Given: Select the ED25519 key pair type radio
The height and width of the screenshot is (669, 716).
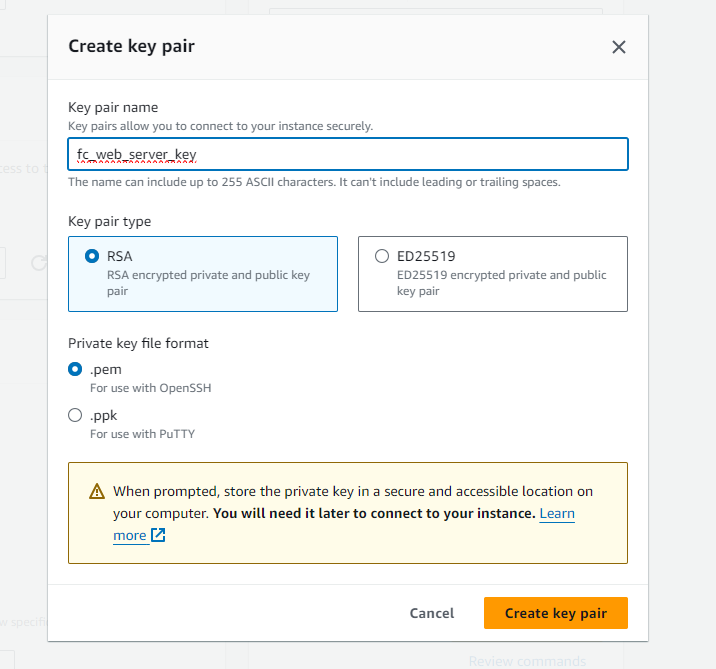Looking at the screenshot, I should tap(382, 256).
